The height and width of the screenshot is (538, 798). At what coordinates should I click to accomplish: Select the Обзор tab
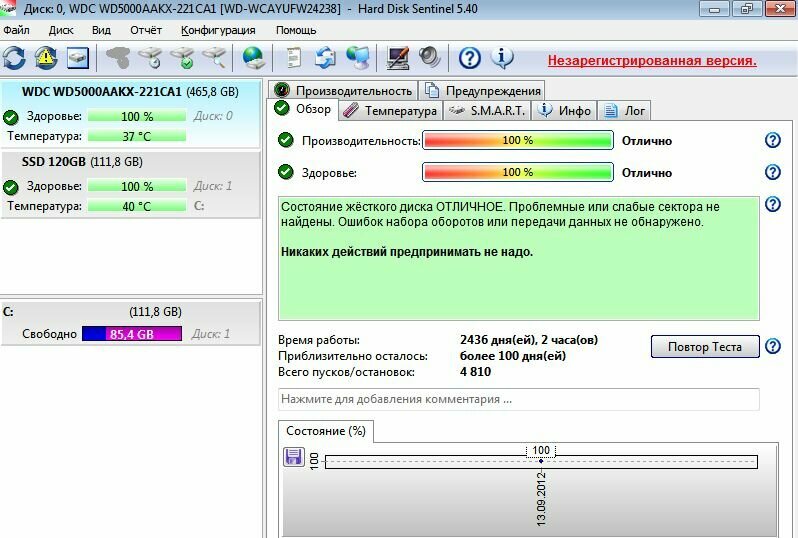[x=302, y=109]
